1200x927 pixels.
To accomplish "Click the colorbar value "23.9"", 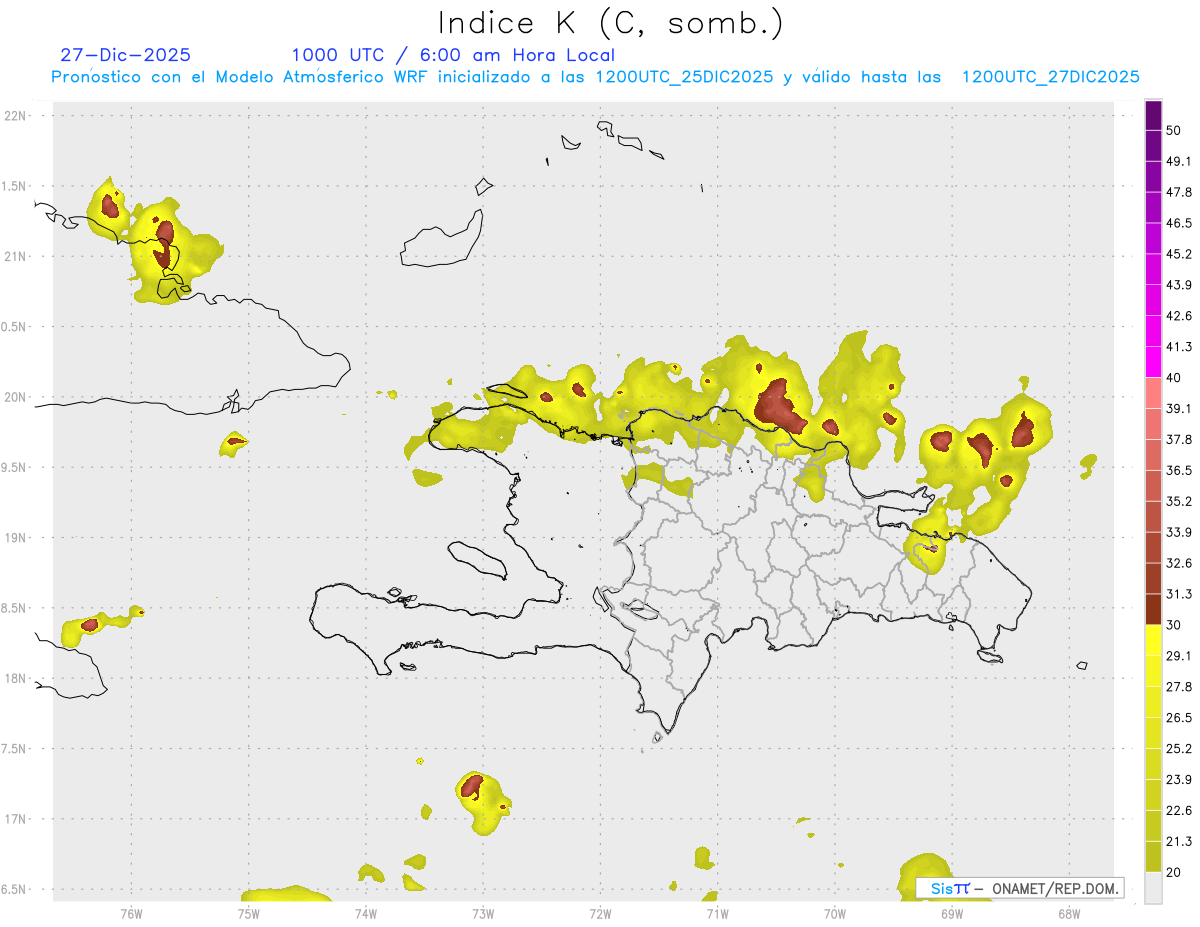I will coord(1178,780).
